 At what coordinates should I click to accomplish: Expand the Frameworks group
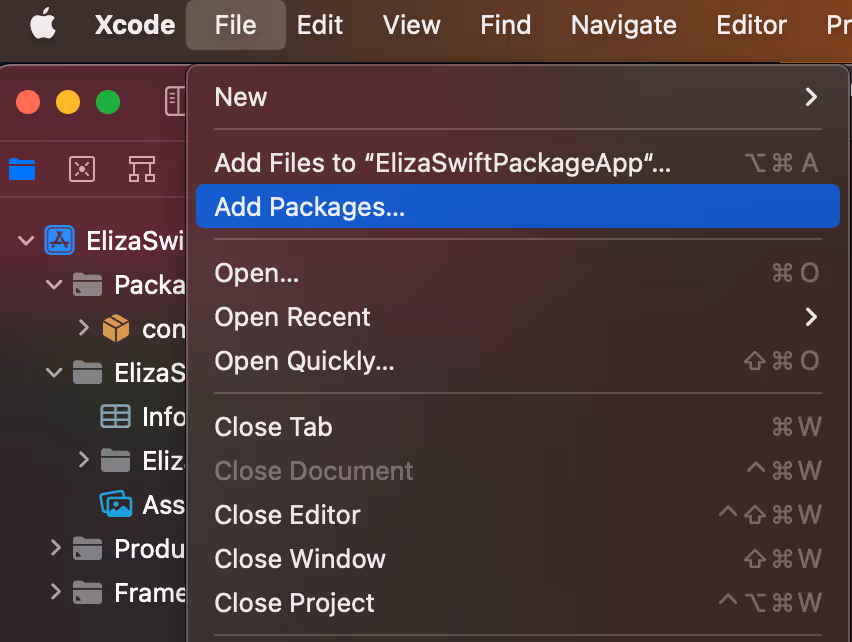point(55,592)
